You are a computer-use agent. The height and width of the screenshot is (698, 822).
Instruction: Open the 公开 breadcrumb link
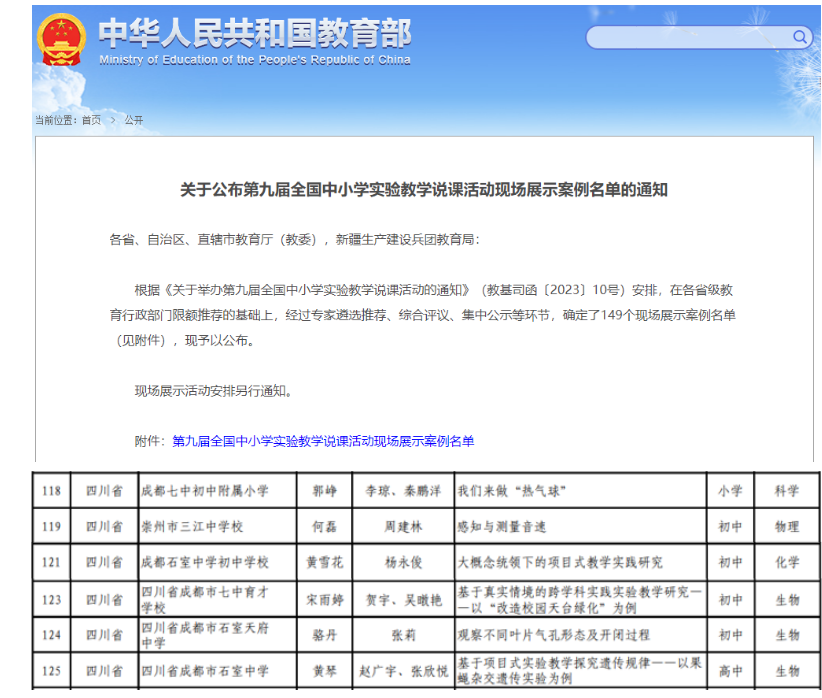[134, 120]
